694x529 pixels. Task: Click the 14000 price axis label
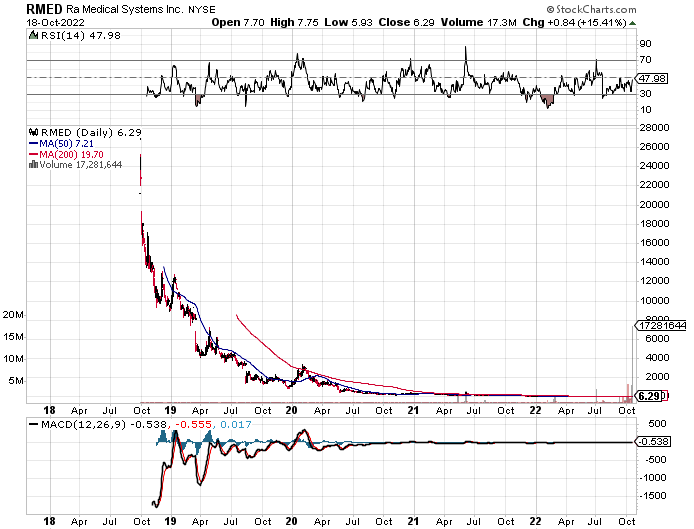pos(655,261)
